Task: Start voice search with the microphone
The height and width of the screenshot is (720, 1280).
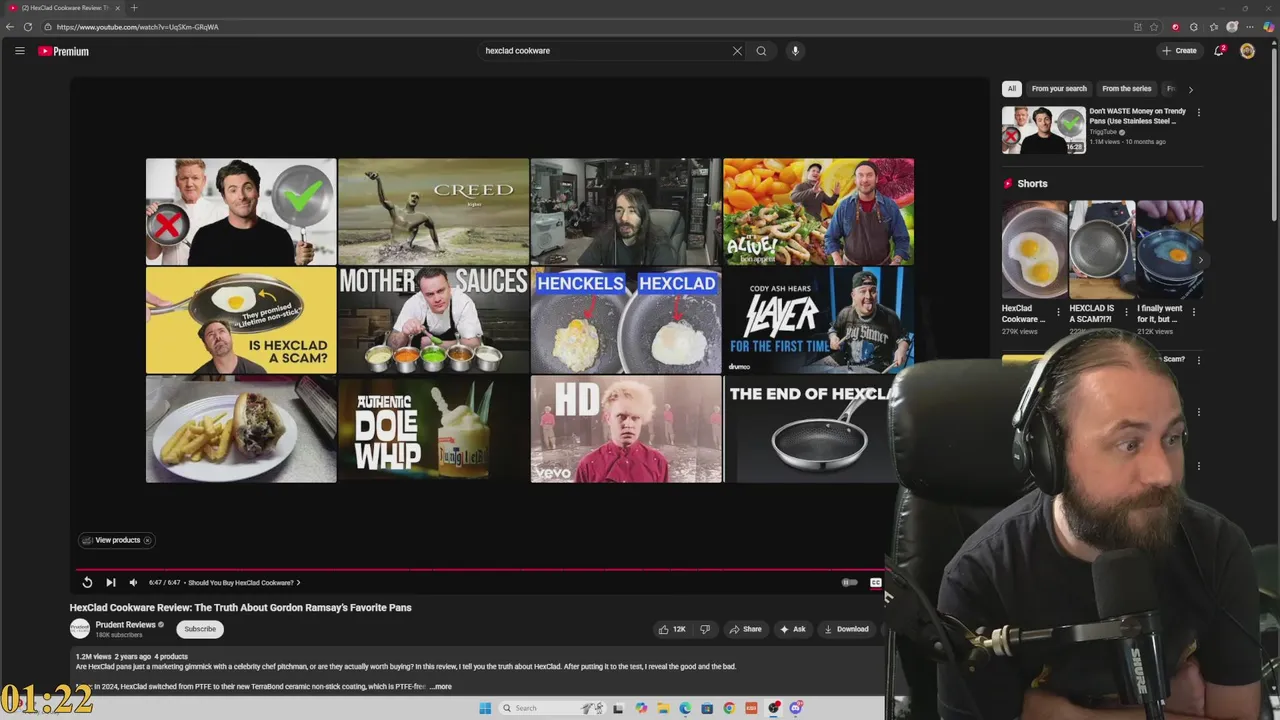Action: [x=795, y=51]
